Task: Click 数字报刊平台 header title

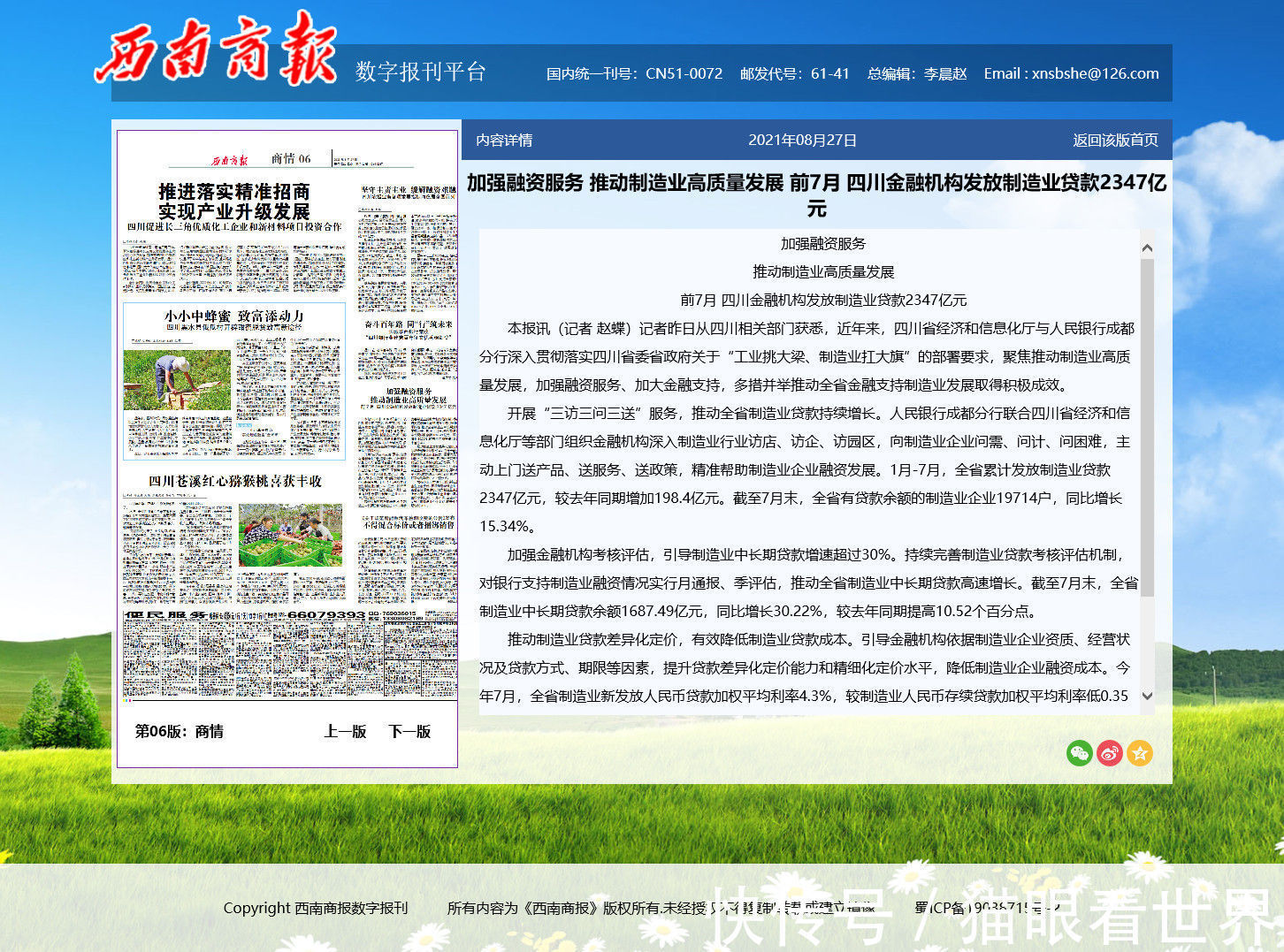Action: [x=421, y=72]
